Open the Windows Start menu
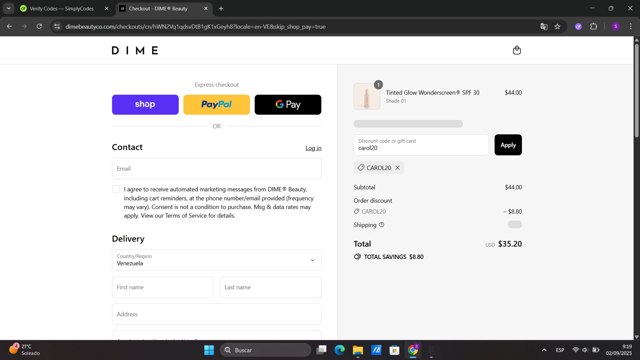 point(209,350)
